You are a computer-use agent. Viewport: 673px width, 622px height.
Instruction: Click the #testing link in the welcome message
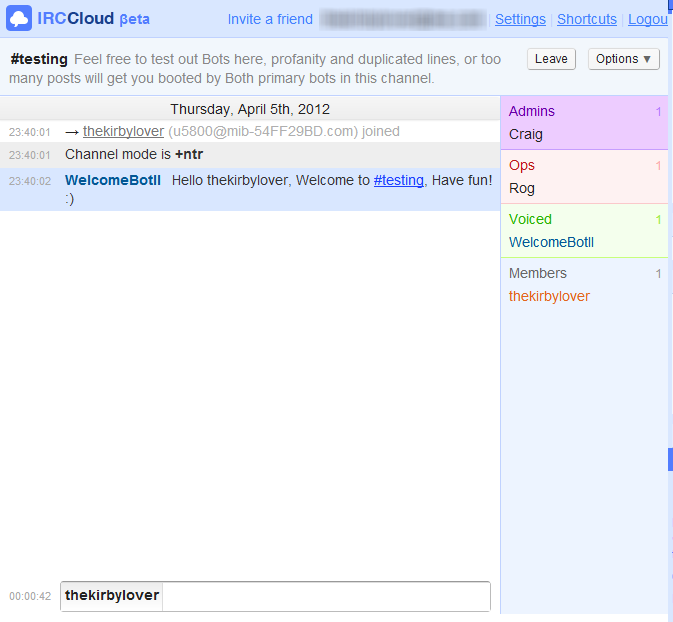coord(398,180)
